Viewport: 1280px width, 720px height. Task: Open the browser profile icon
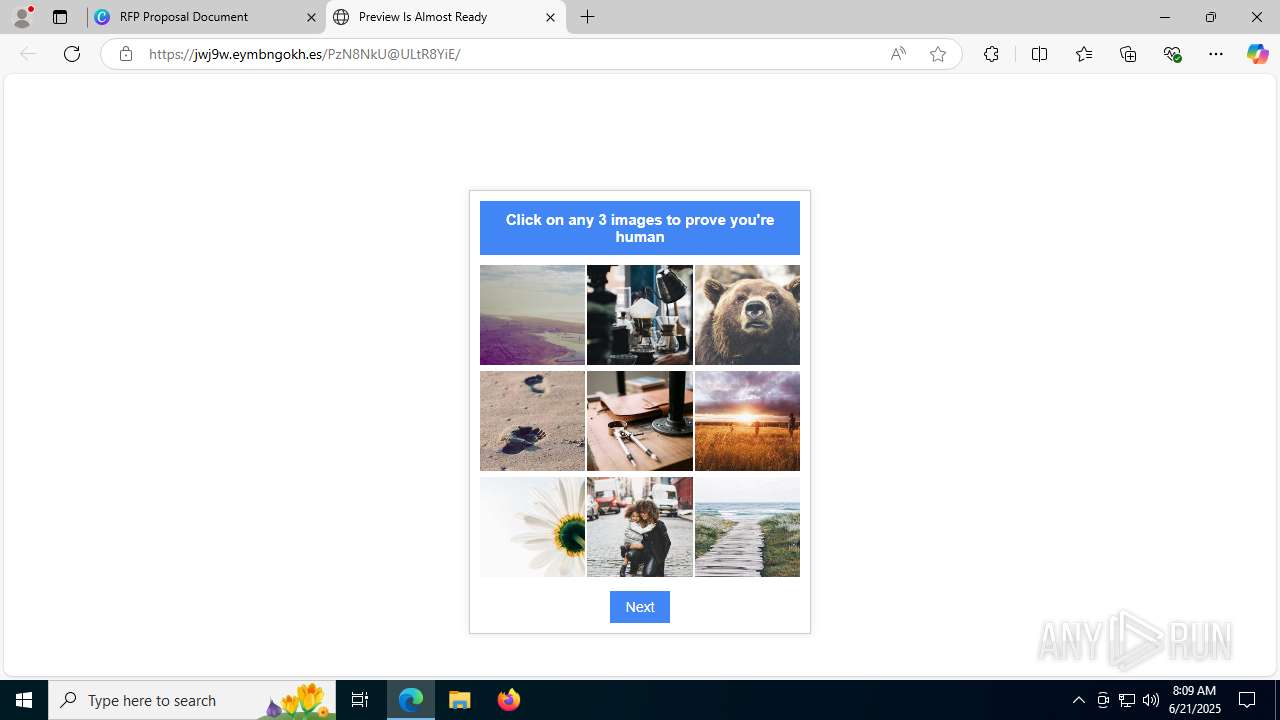pyautogui.click(x=22, y=17)
